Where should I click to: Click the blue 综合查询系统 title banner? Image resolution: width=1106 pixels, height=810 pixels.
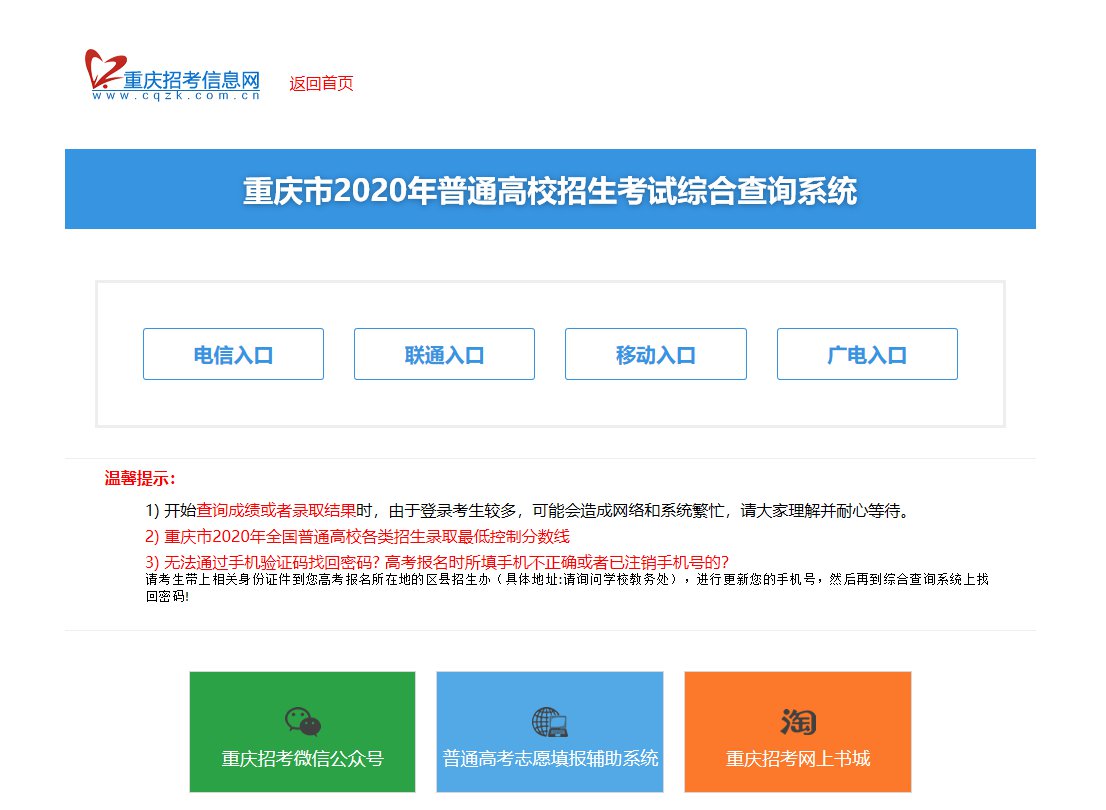(550, 189)
